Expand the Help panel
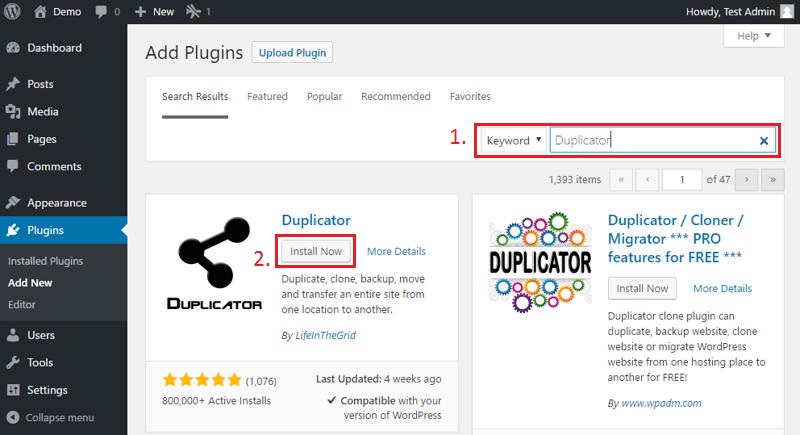Image resolution: width=800 pixels, height=435 pixels. pyautogui.click(x=754, y=36)
